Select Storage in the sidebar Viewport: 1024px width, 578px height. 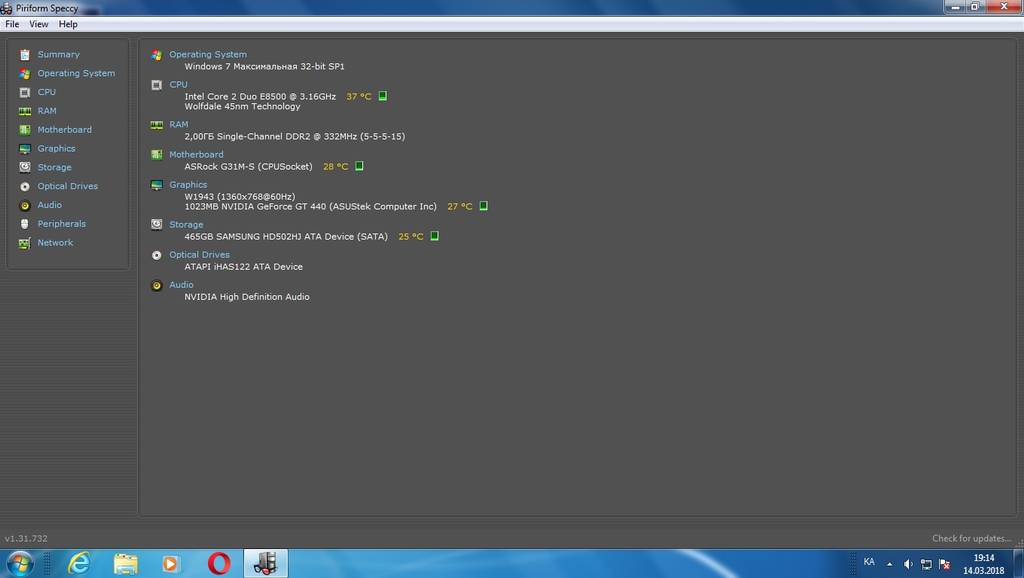point(54,167)
